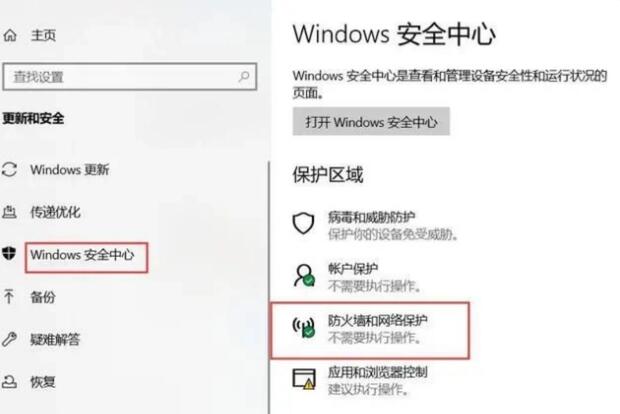620x414 pixels.
Task: Click the search magnifier icon in 查找设置
Action: click(244, 76)
